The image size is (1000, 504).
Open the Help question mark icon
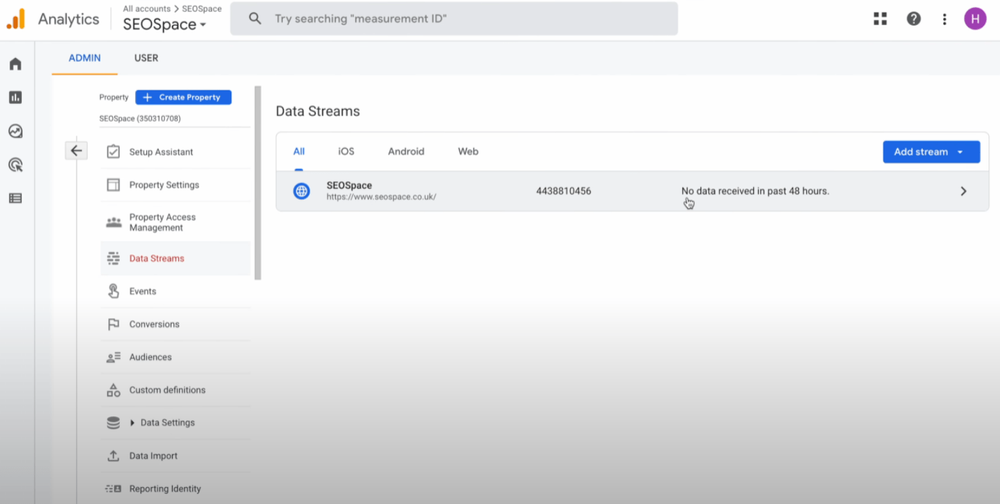(913, 19)
